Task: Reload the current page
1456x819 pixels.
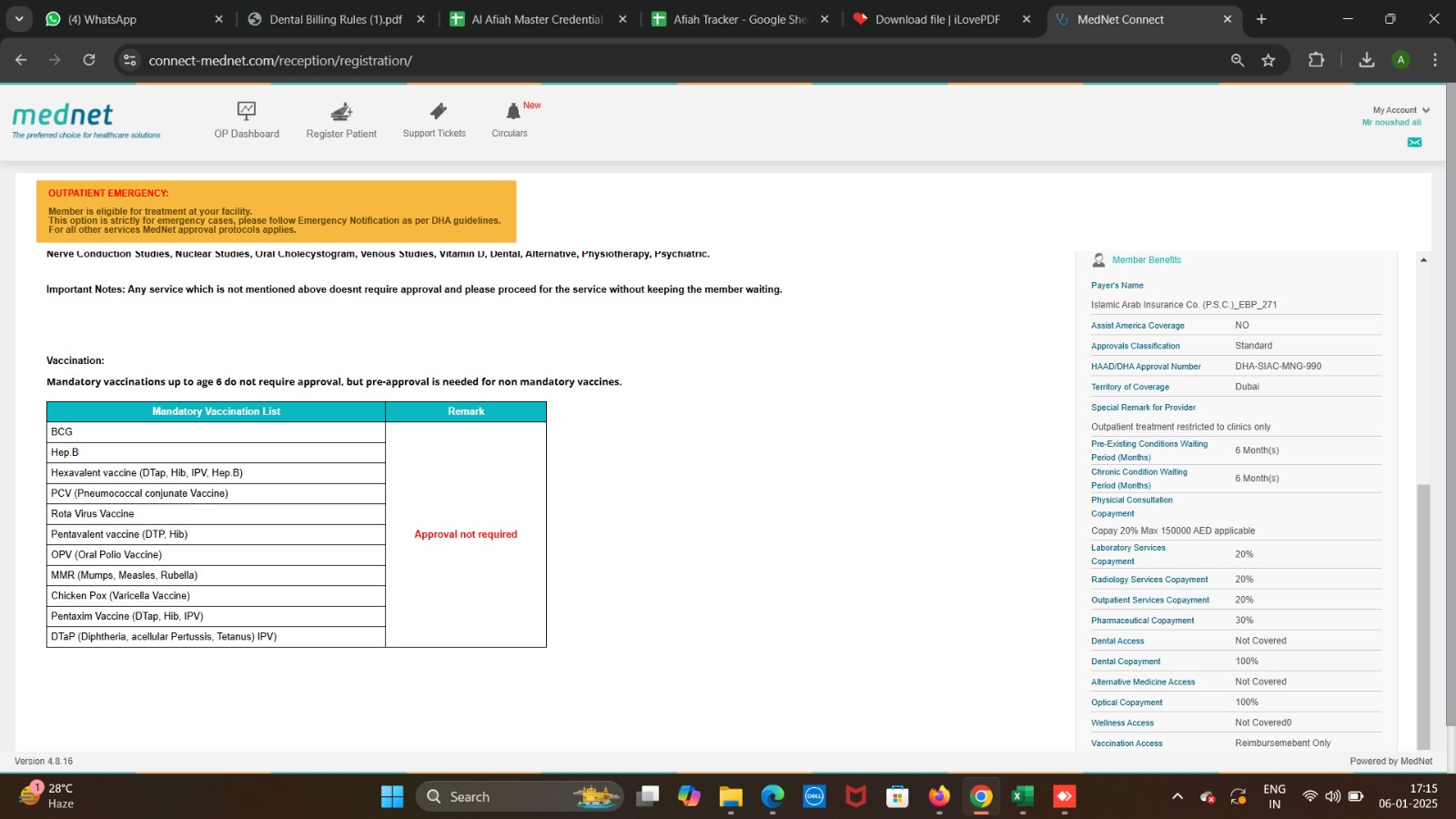Action: point(89,60)
